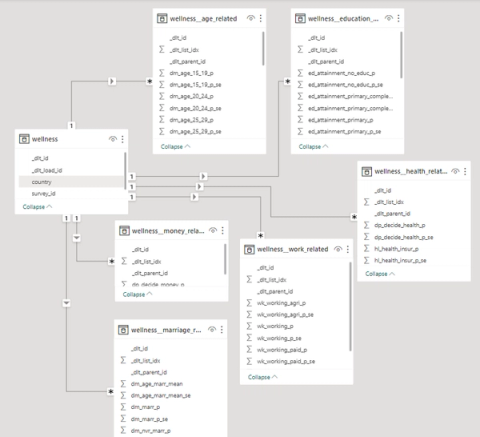Select the relationship arrow toward wellness__education
This screenshot has height=437, width=480.
click(x=203, y=176)
